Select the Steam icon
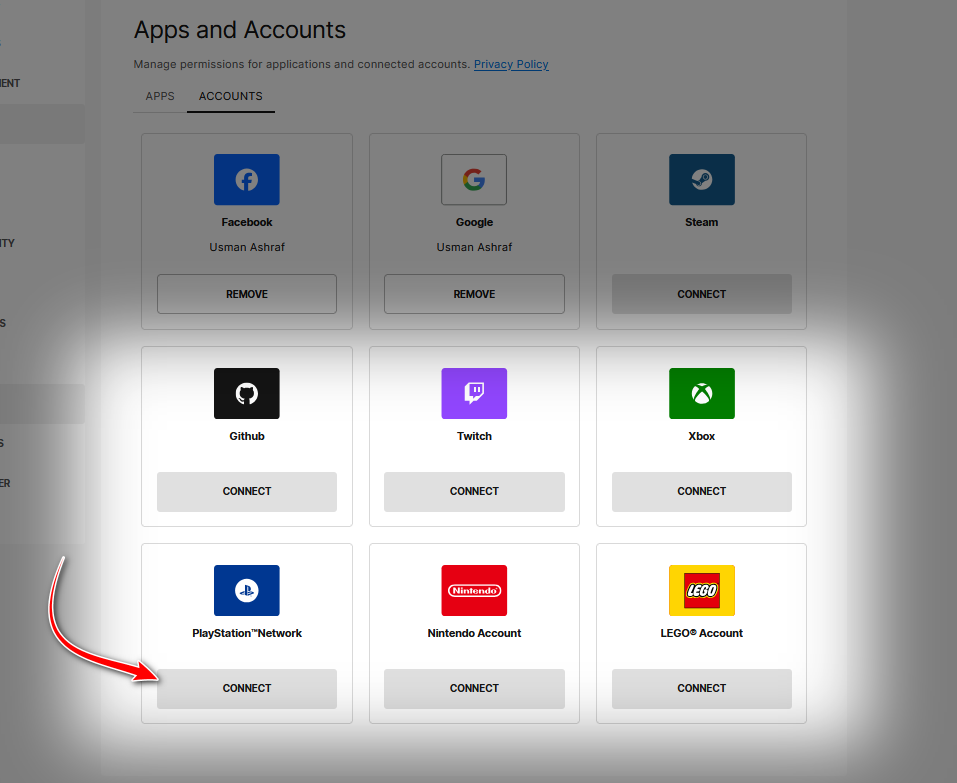The height and width of the screenshot is (783, 957). (x=701, y=179)
